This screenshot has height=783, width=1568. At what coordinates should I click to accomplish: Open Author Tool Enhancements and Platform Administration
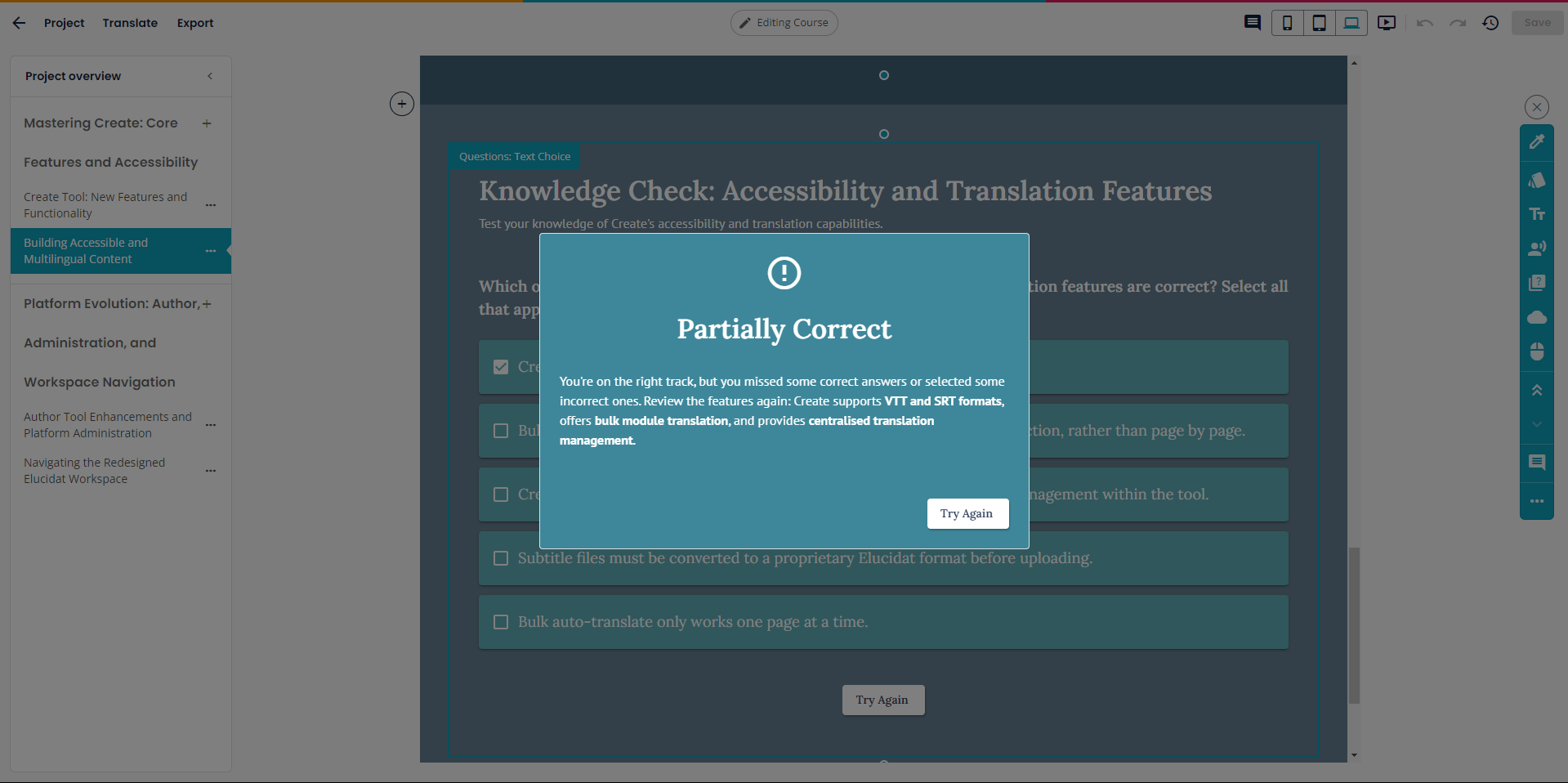click(x=108, y=425)
